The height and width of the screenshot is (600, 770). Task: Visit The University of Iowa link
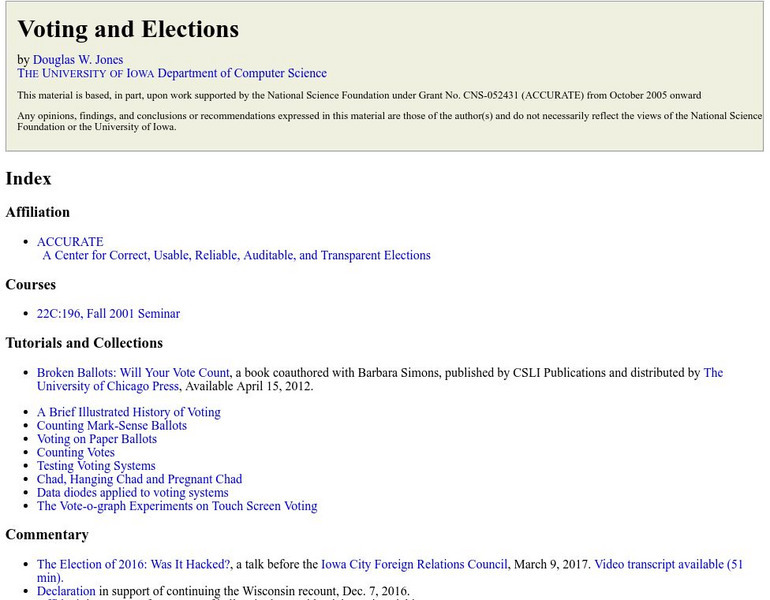click(x=85, y=73)
